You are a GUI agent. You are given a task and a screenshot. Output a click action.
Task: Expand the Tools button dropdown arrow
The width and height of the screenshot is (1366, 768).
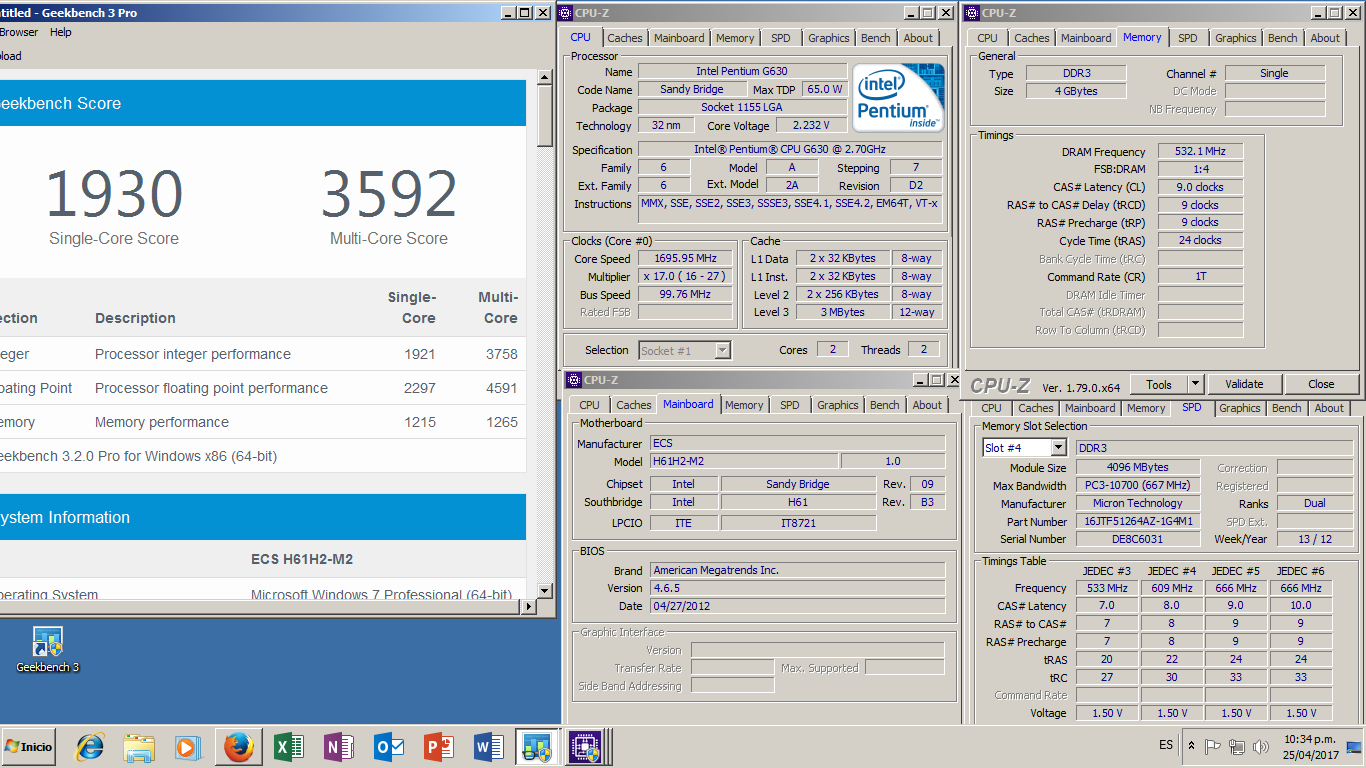pos(1195,384)
